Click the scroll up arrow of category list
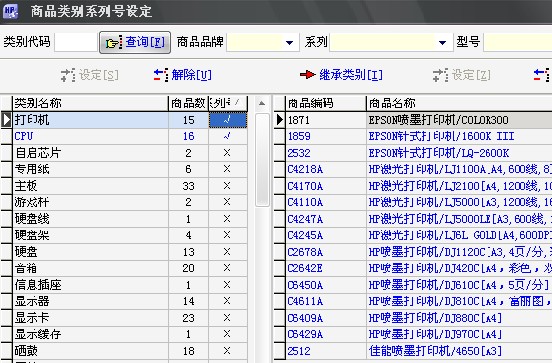 coord(262,104)
